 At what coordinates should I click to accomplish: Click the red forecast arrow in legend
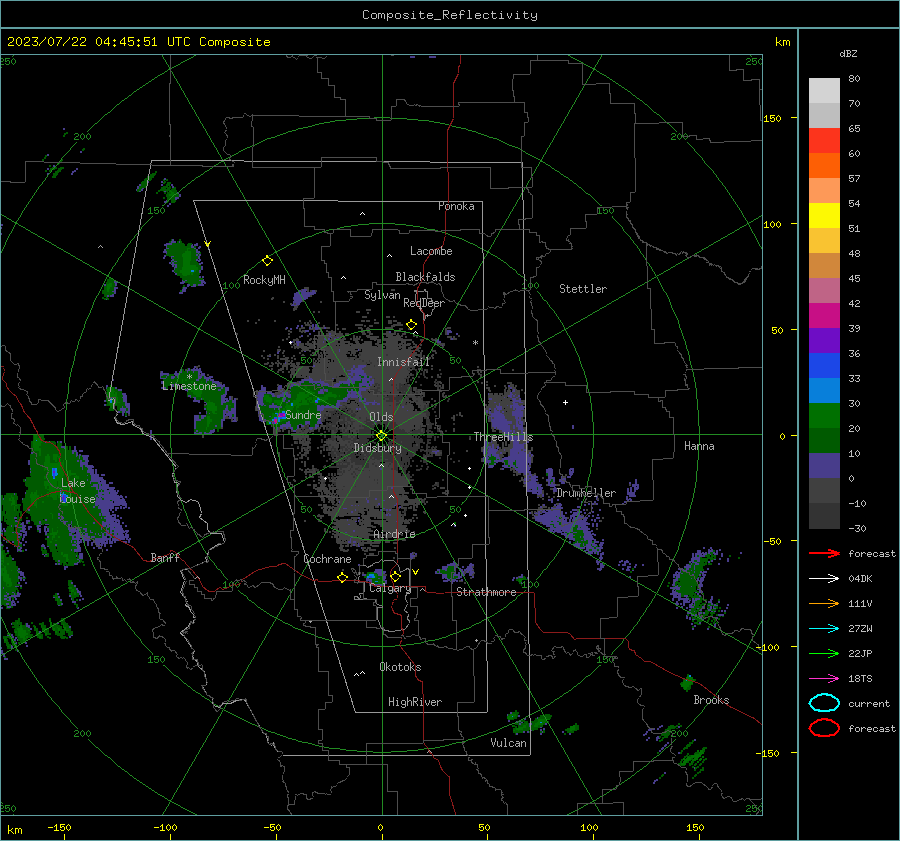[824, 553]
